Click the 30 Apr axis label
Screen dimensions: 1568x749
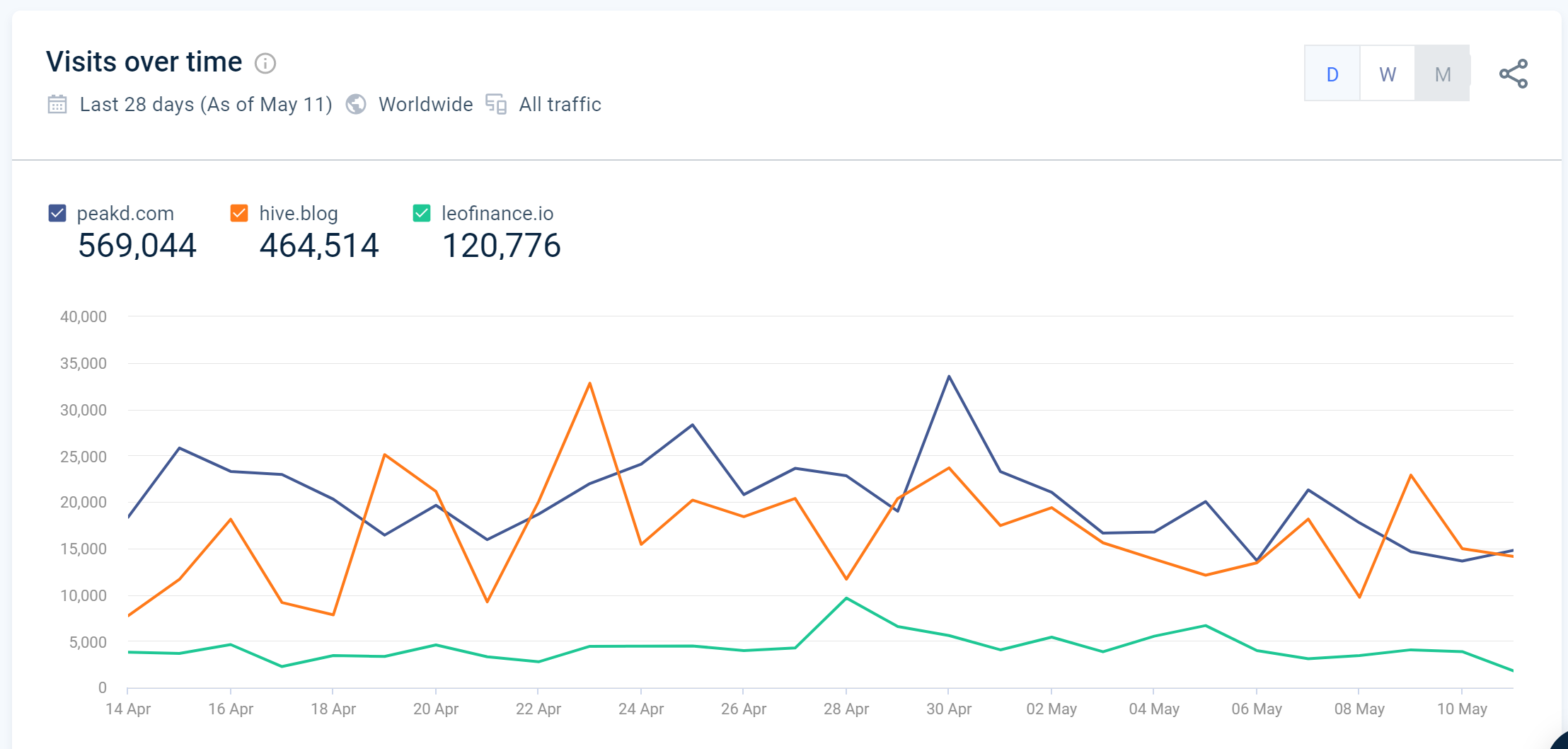949,709
